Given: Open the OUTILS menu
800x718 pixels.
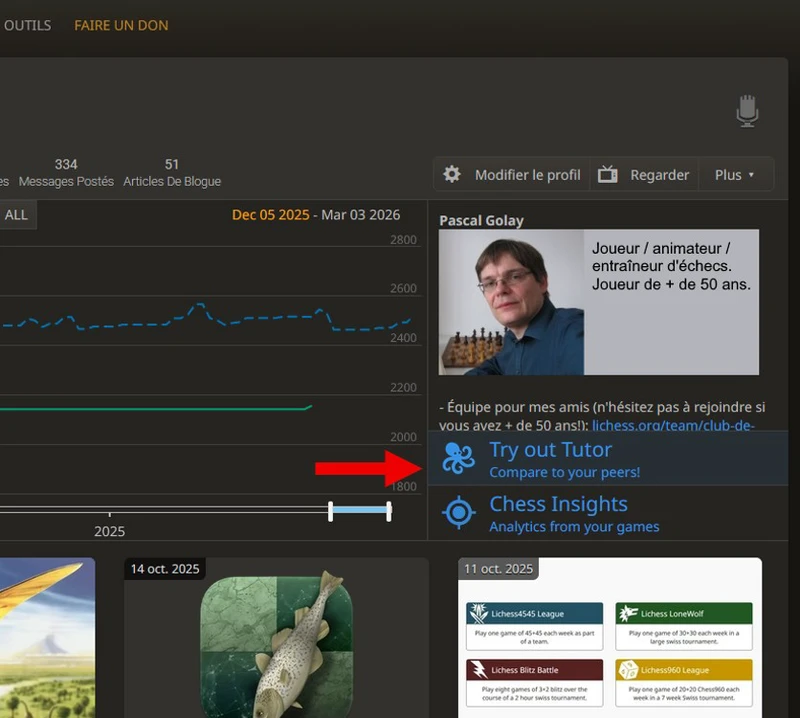Looking at the screenshot, I should click(x=27, y=25).
